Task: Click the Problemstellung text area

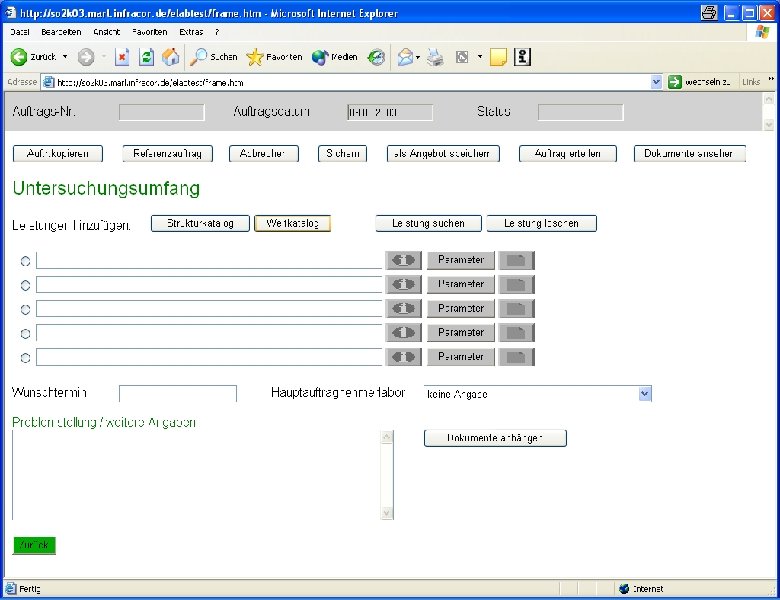Action: pyautogui.click(x=196, y=475)
